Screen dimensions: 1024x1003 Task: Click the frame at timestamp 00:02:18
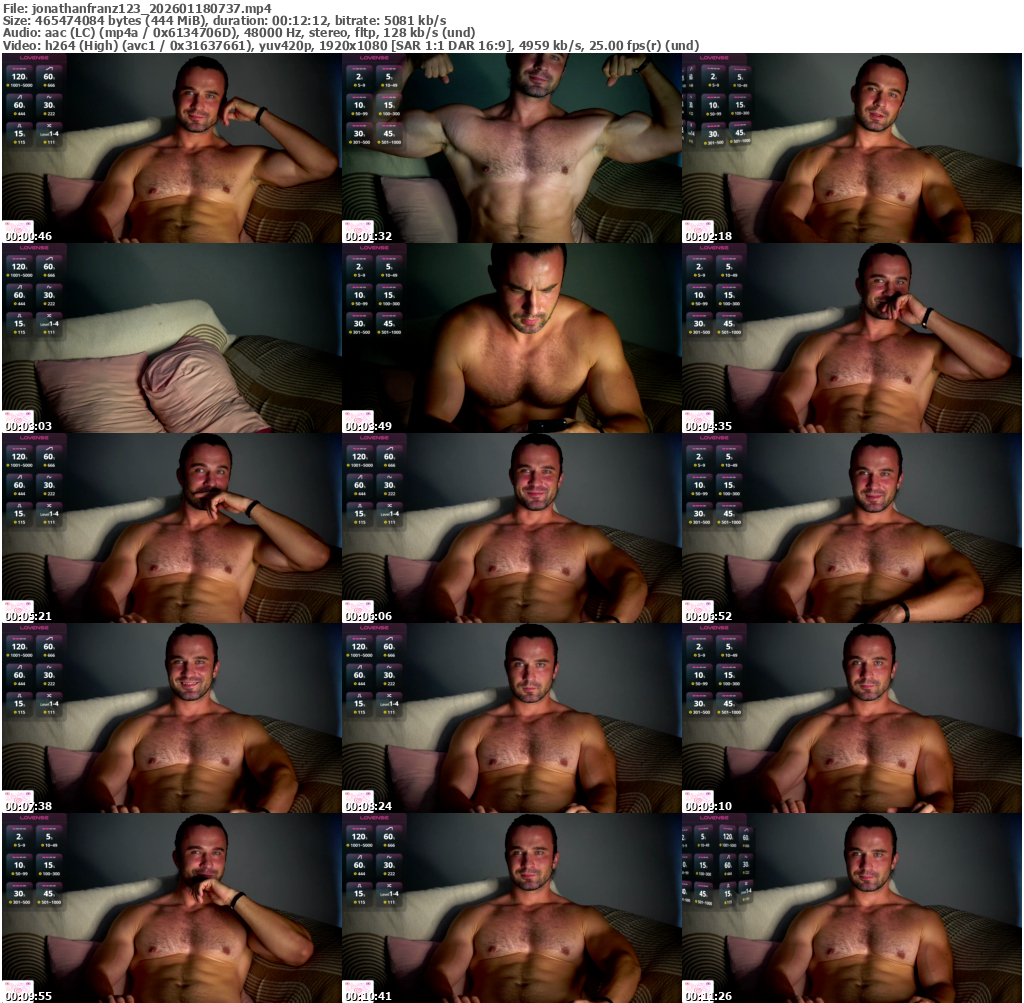(x=851, y=148)
